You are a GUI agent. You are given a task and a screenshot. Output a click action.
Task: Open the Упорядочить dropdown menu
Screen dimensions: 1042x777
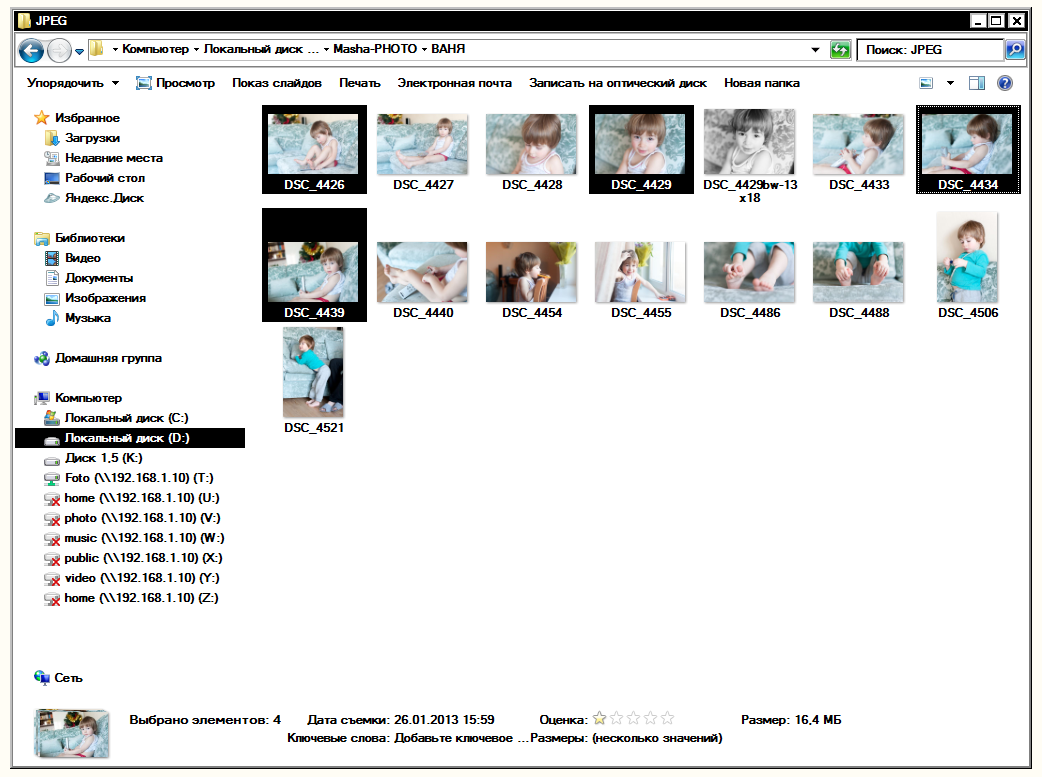73,84
